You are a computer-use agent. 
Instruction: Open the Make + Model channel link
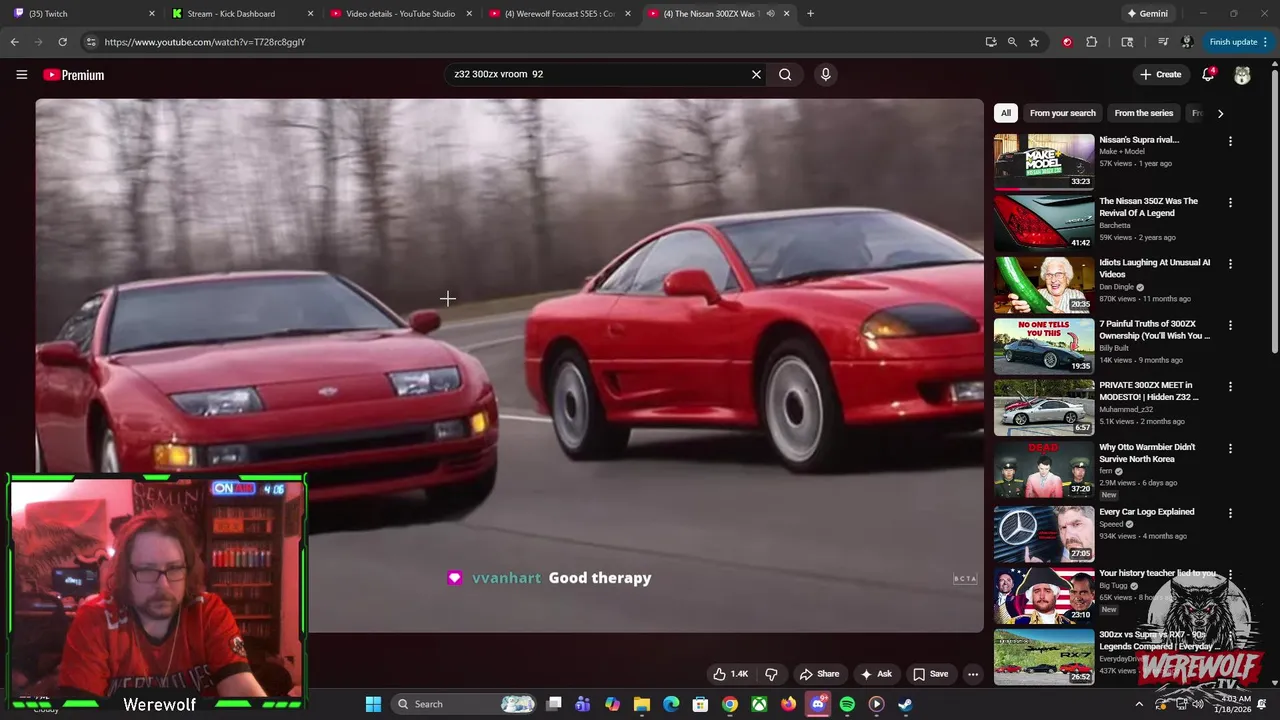[1122, 152]
